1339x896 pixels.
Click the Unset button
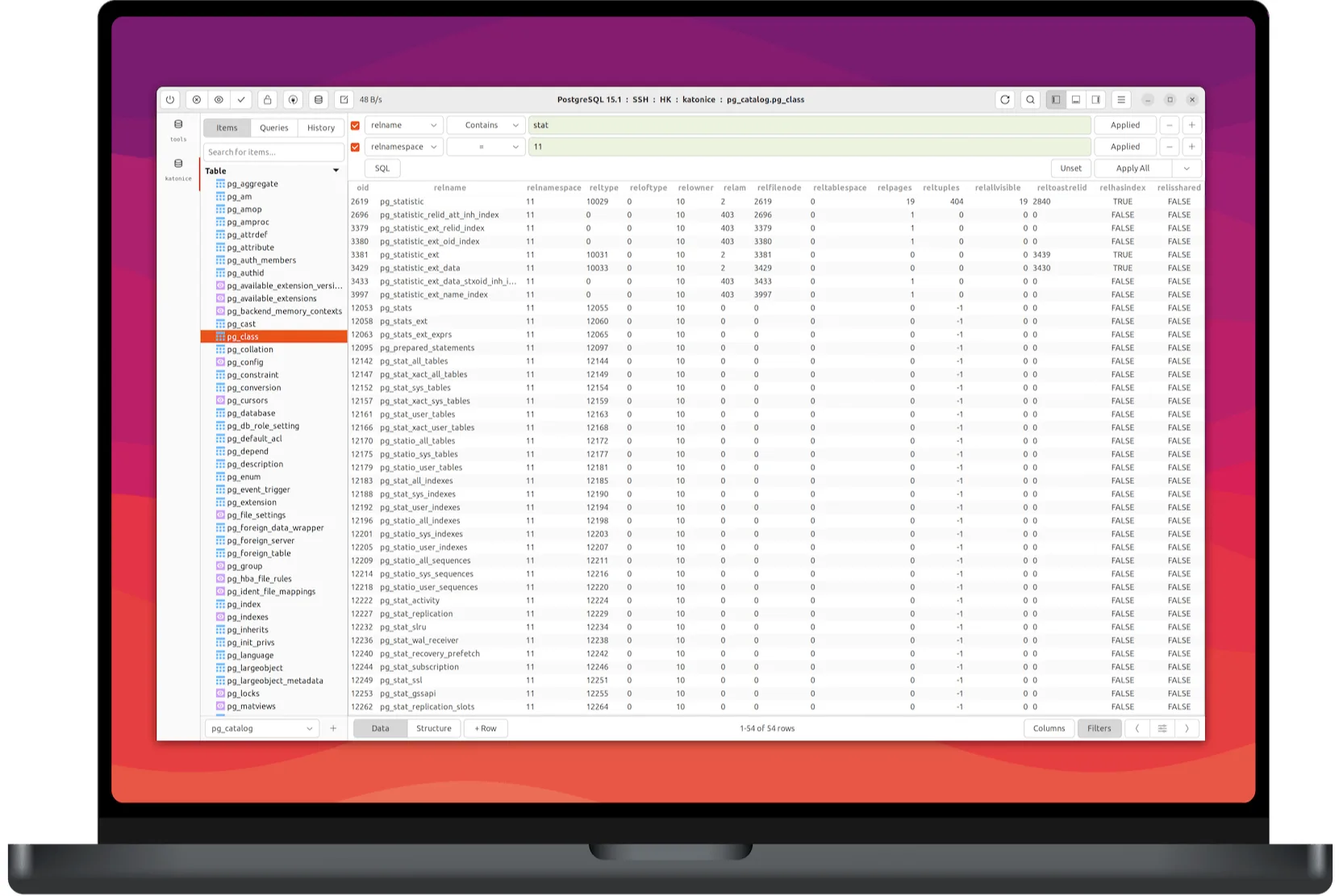tap(1071, 169)
